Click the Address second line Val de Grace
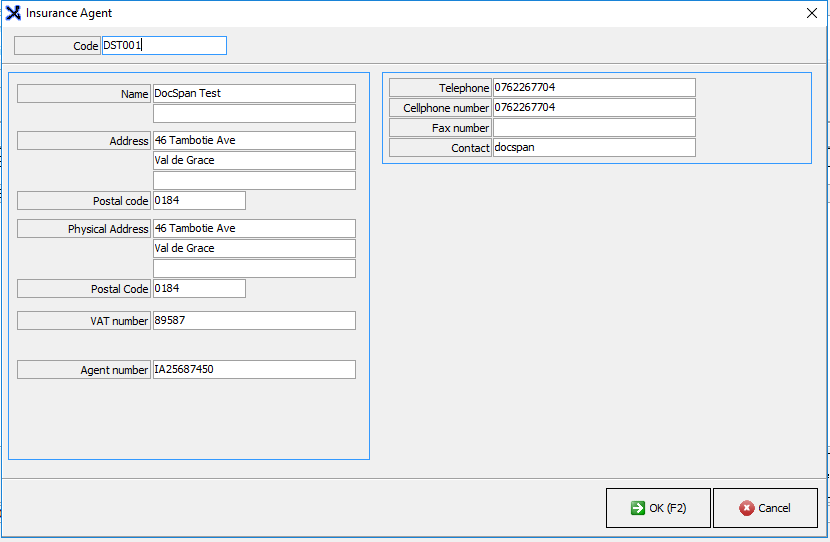830x542 pixels. point(254,161)
